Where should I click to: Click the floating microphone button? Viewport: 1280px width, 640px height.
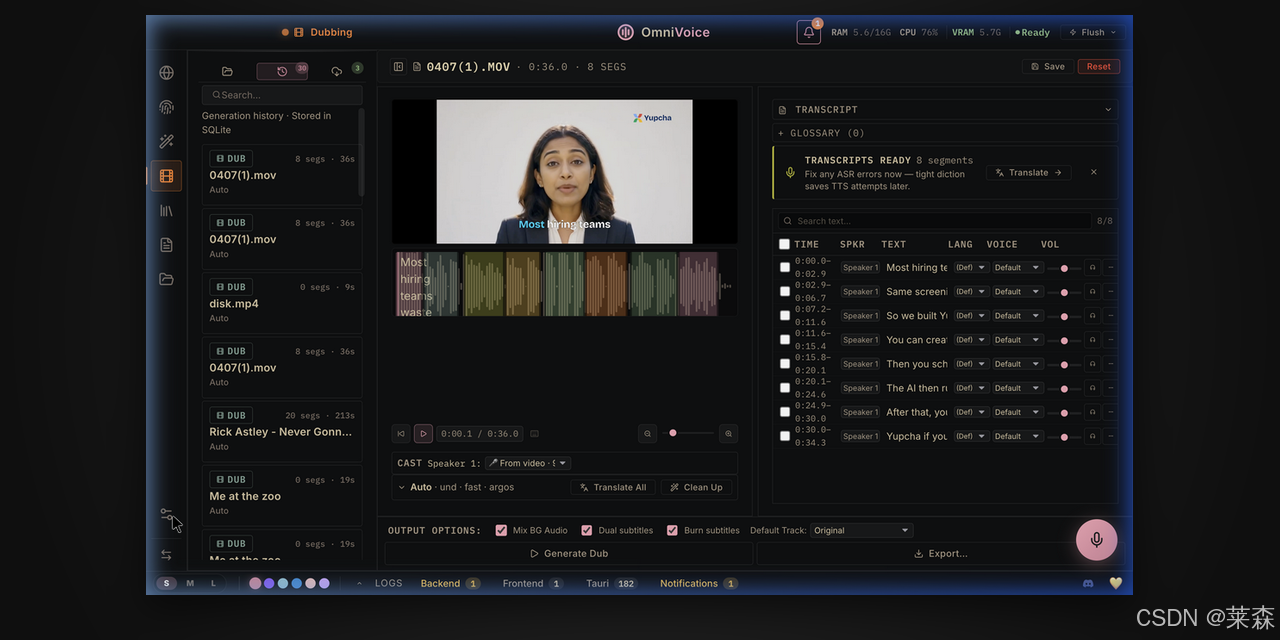click(x=1096, y=540)
